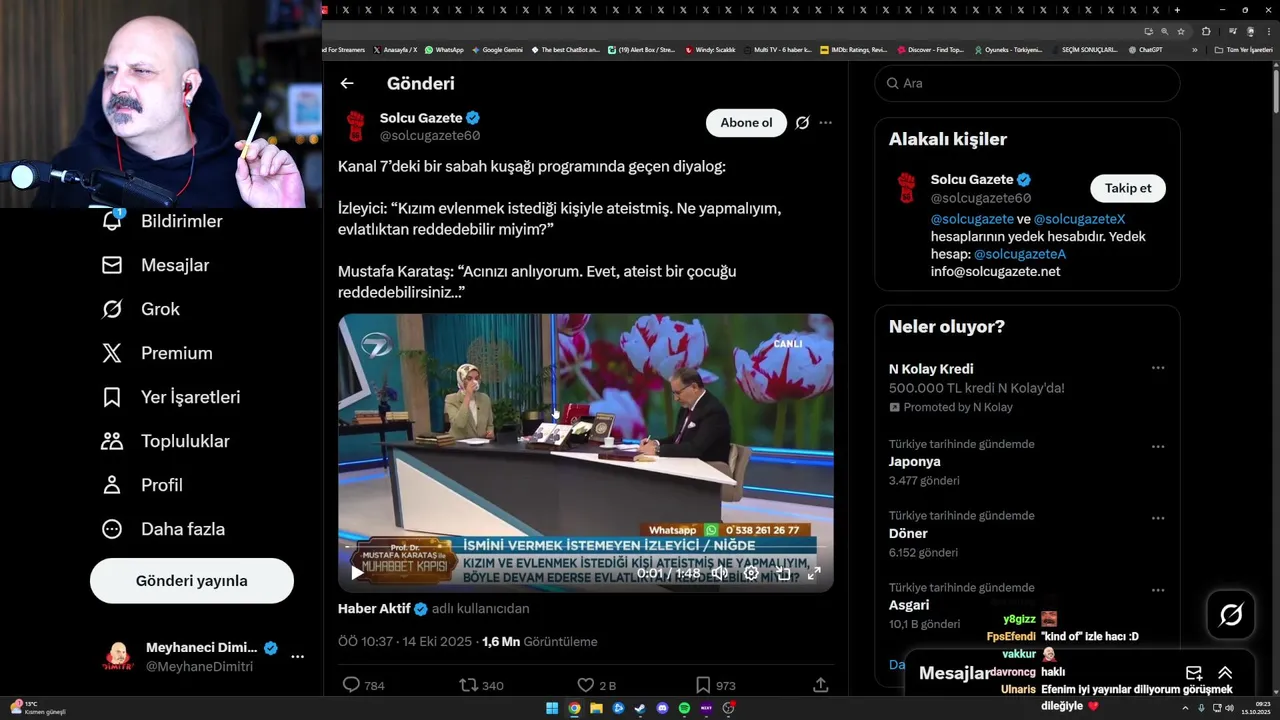Open the Windows Start menu

coord(552,708)
